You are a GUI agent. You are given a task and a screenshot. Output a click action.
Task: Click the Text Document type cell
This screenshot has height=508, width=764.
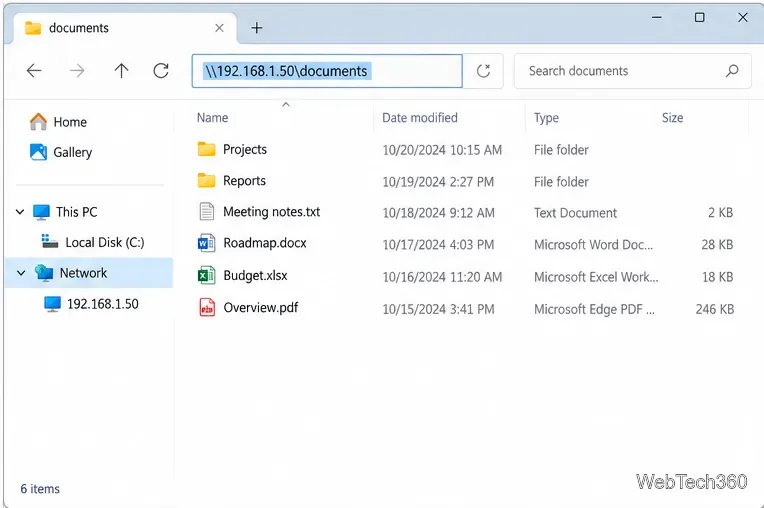tap(575, 213)
